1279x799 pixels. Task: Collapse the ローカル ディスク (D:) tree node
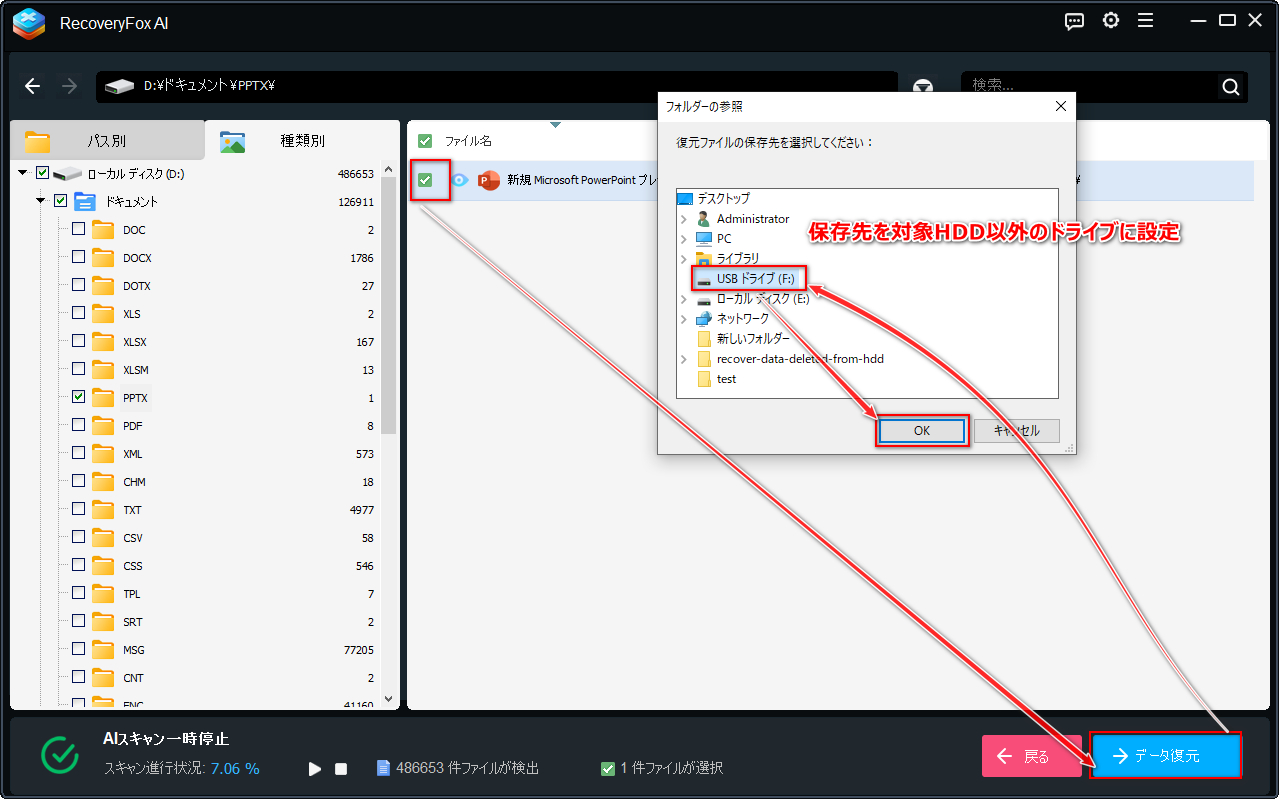[23, 173]
